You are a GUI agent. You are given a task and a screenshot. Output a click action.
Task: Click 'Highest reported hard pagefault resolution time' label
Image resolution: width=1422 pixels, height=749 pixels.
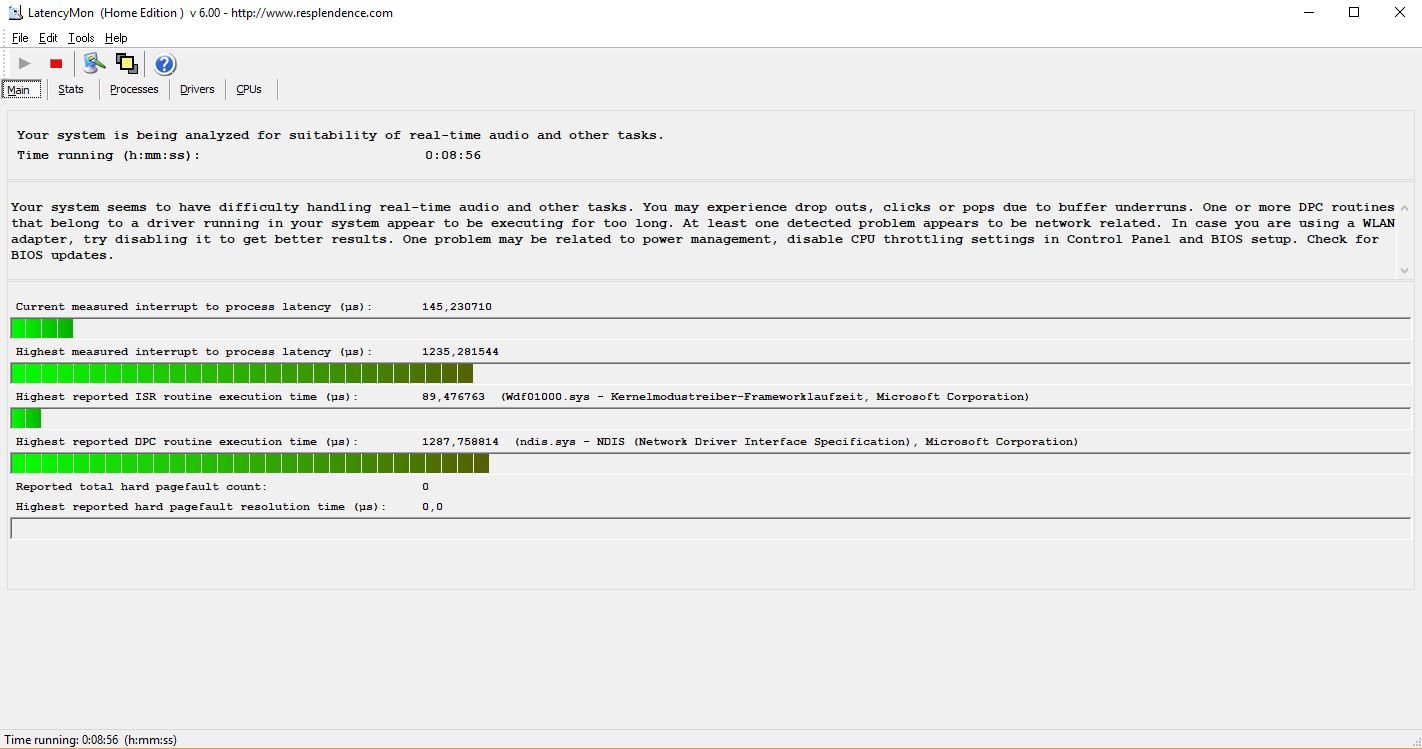201,507
